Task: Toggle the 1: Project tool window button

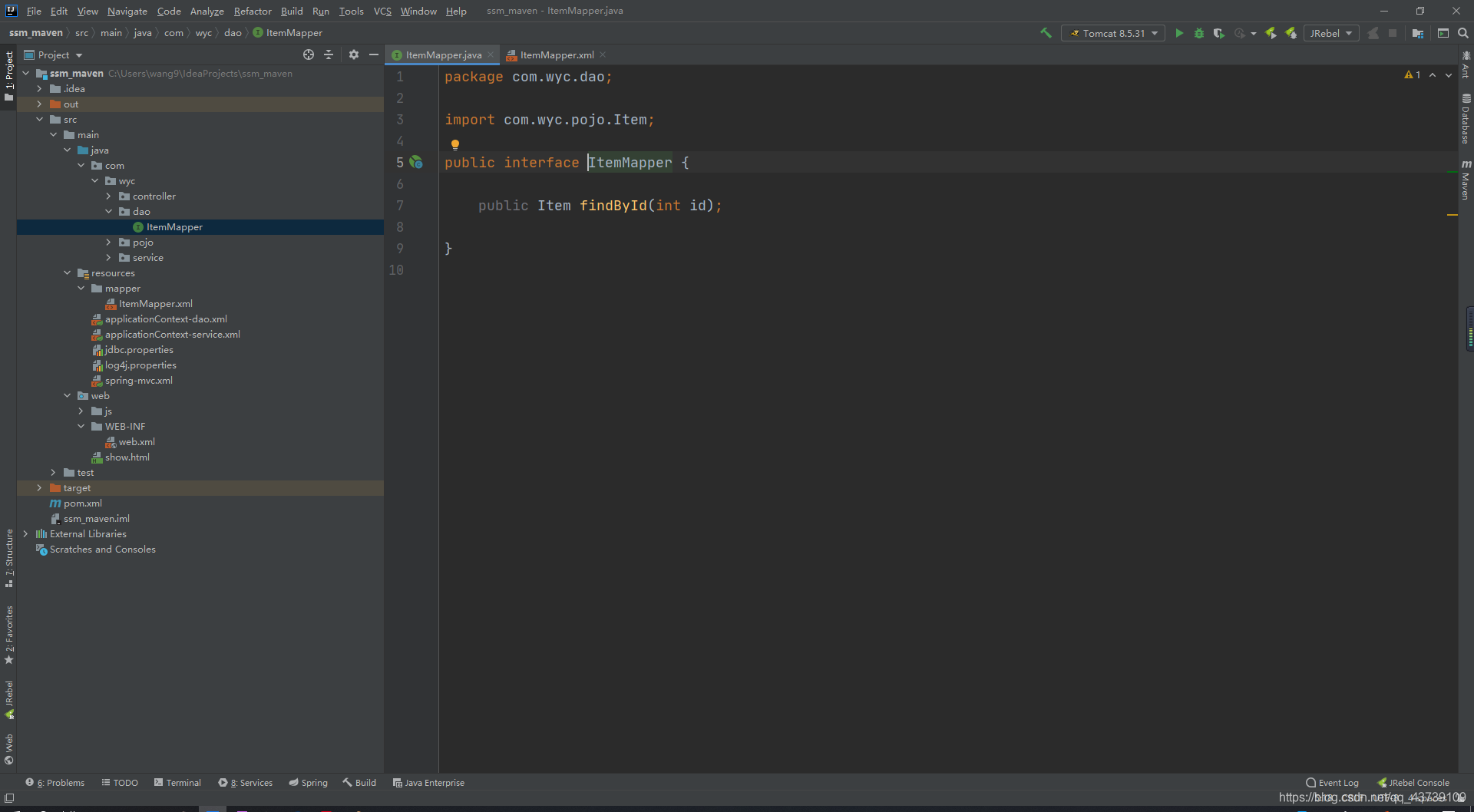Action: 9,75
